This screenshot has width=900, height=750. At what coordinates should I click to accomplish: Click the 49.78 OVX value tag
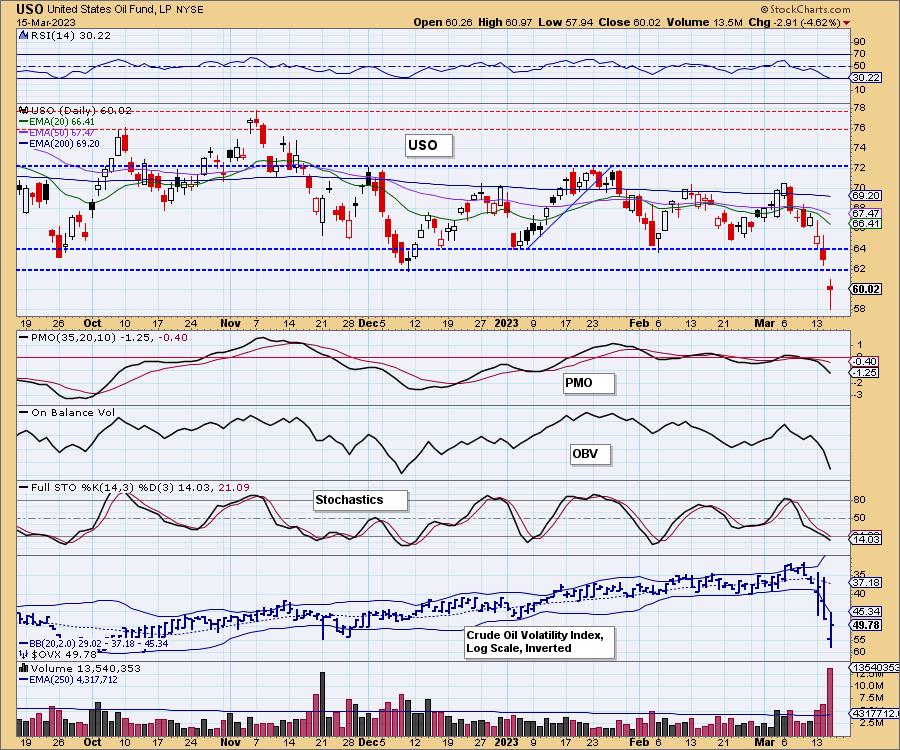point(866,624)
